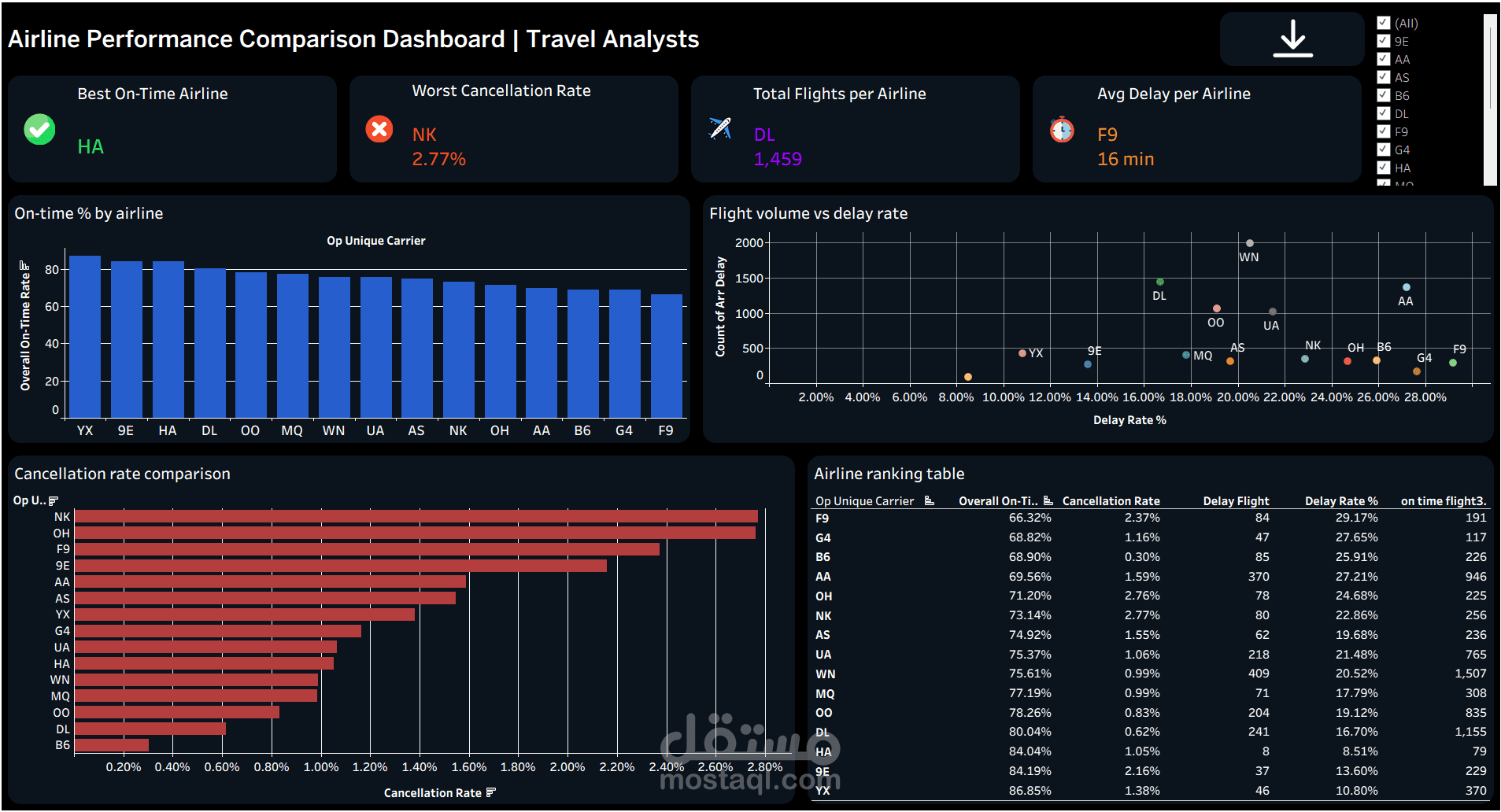Screen dimensions: 1501x812
Task: Select the OH bar in Cancellation rate chart
Action: (415, 533)
